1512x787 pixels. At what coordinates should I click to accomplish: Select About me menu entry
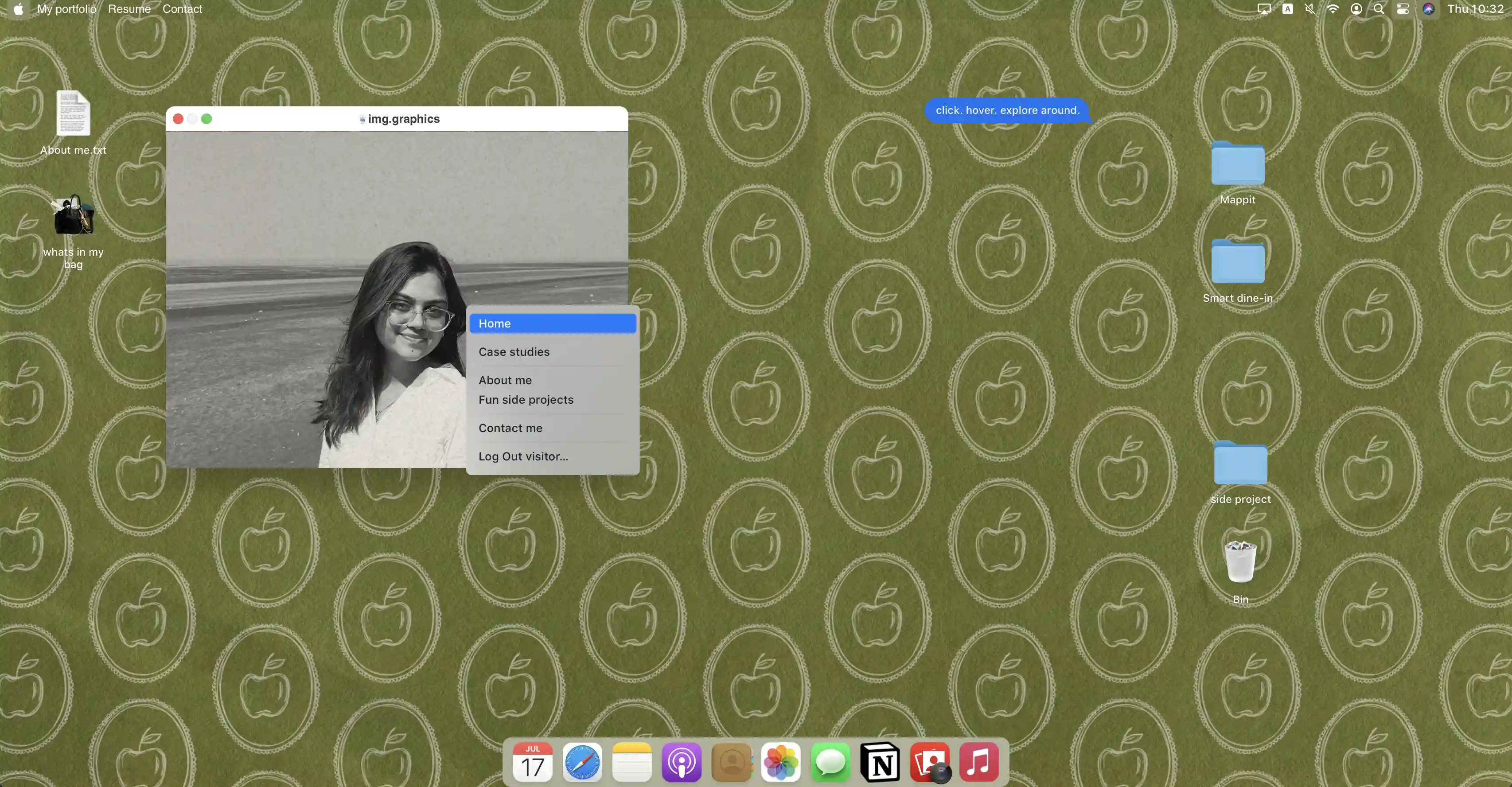pos(552,380)
